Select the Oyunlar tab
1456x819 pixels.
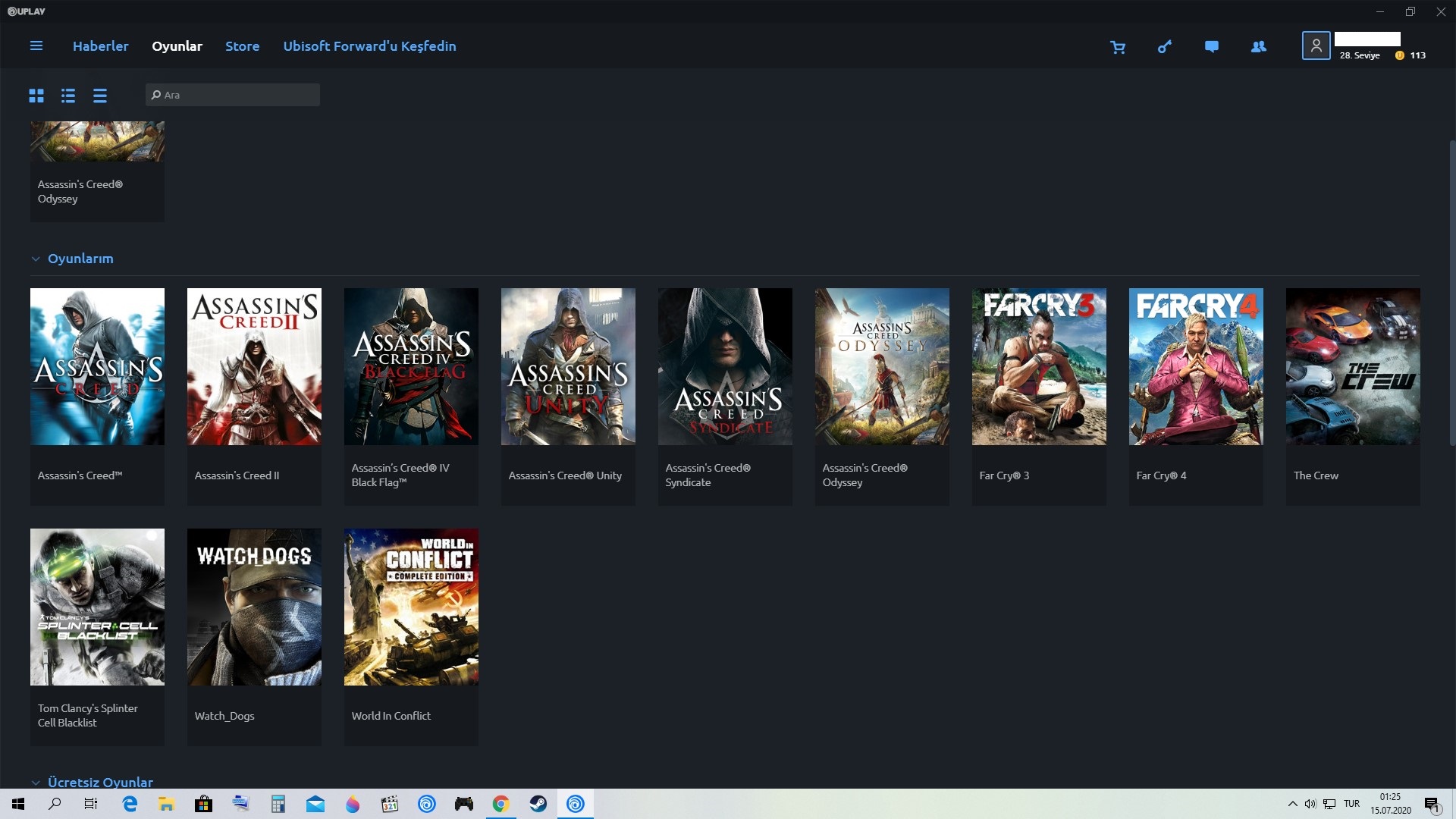tap(177, 46)
